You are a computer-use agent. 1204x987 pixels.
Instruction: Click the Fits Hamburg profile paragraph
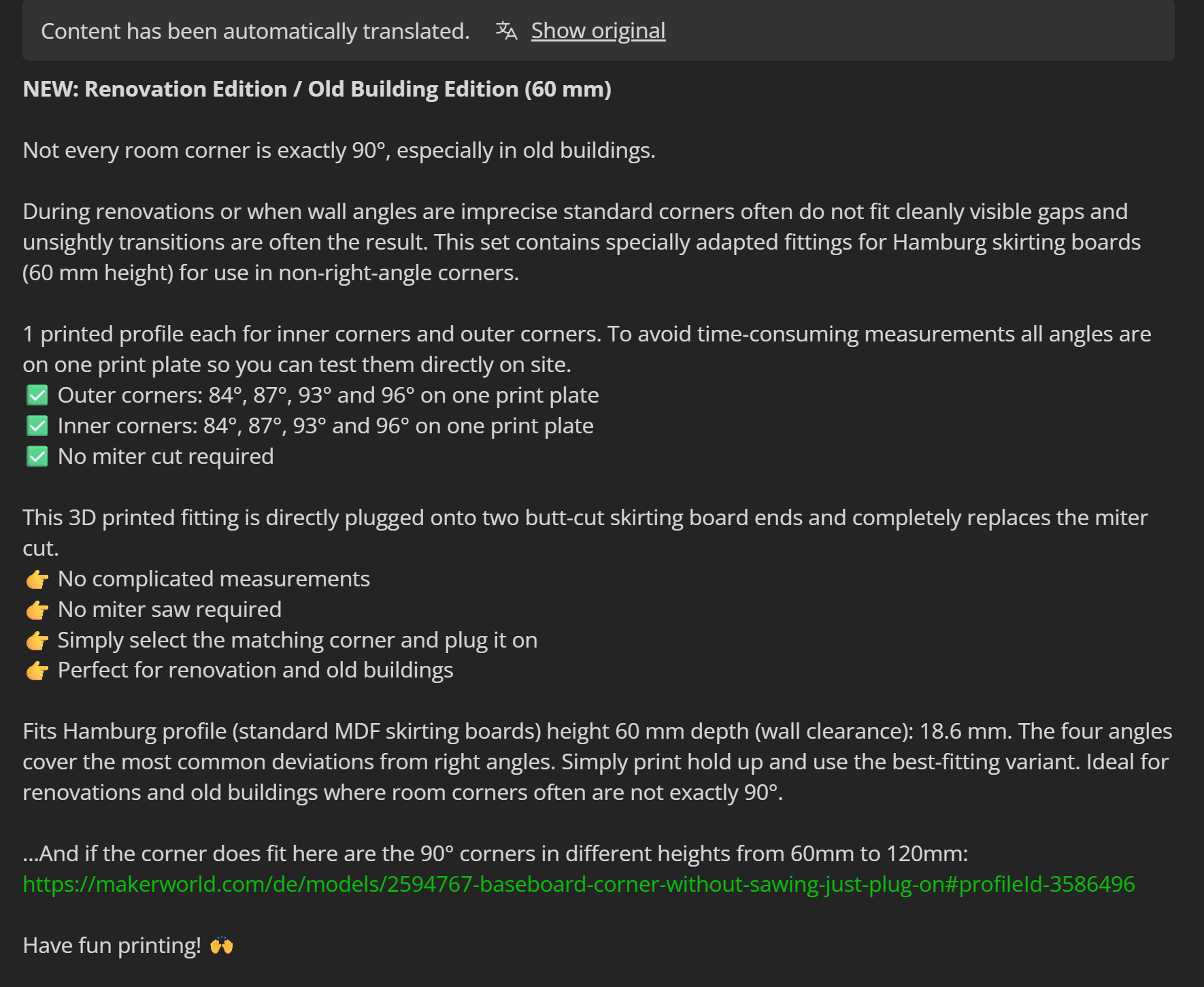click(597, 762)
